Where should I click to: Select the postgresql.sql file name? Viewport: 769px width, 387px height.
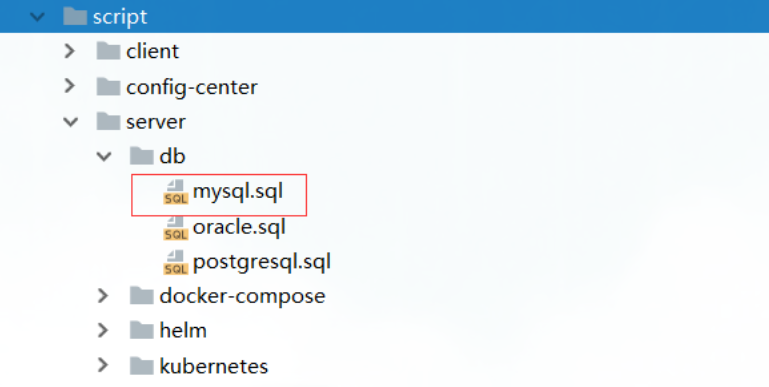click(262, 262)
